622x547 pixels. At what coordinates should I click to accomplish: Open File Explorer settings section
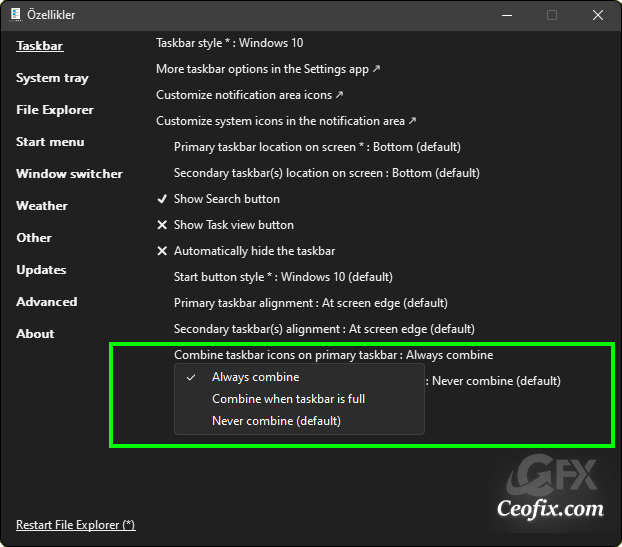(55, 110)
